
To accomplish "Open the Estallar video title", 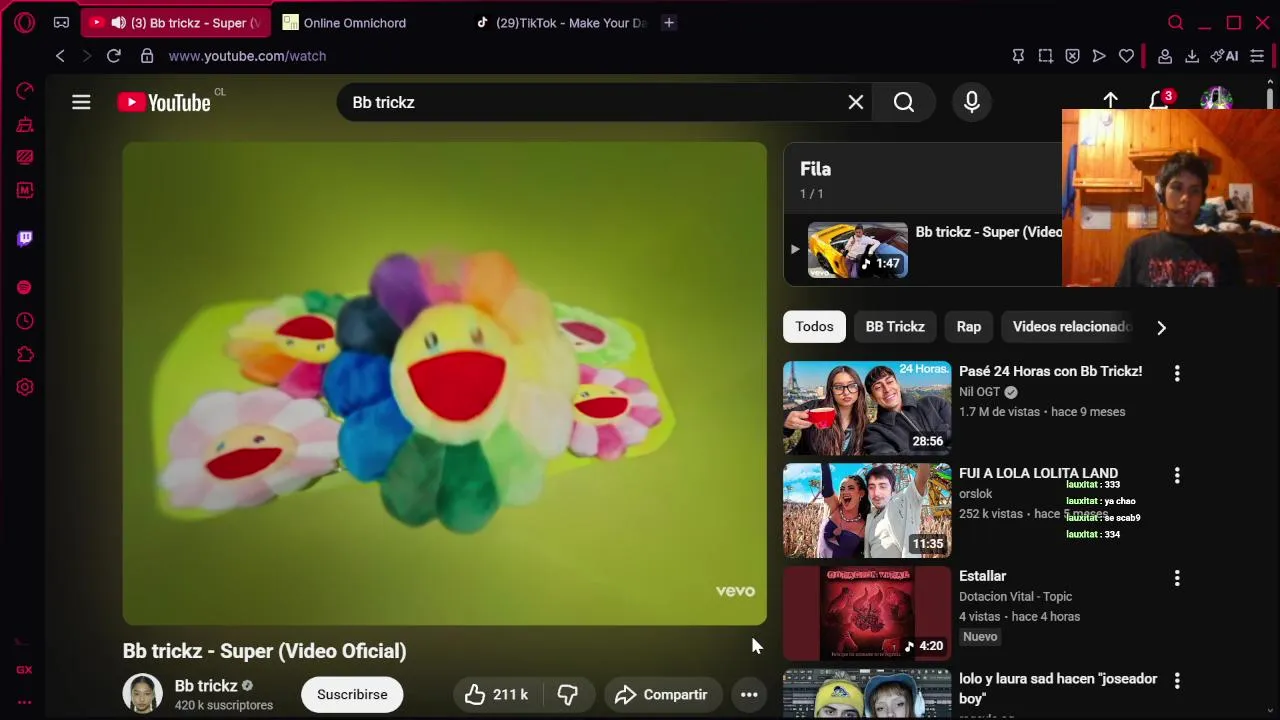I will [982, 576].
